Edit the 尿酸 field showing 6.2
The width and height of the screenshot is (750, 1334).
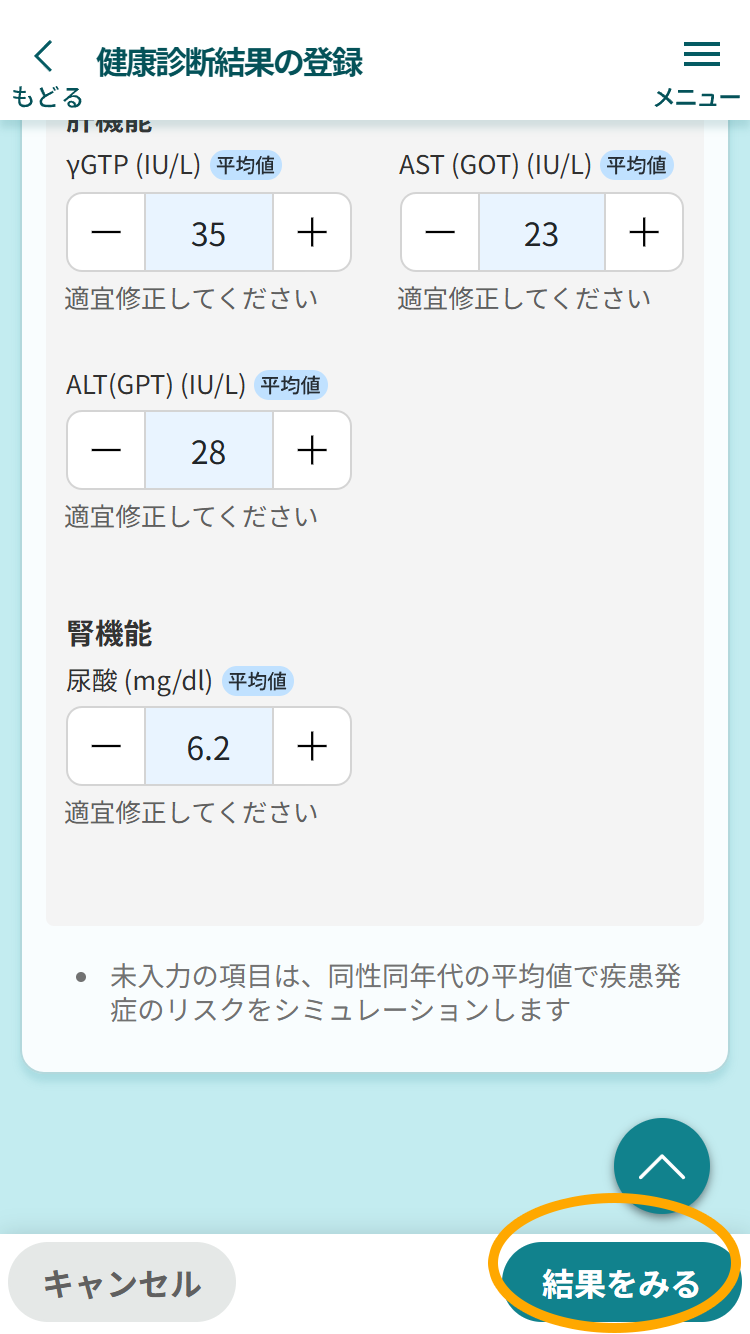click(209, 746)
